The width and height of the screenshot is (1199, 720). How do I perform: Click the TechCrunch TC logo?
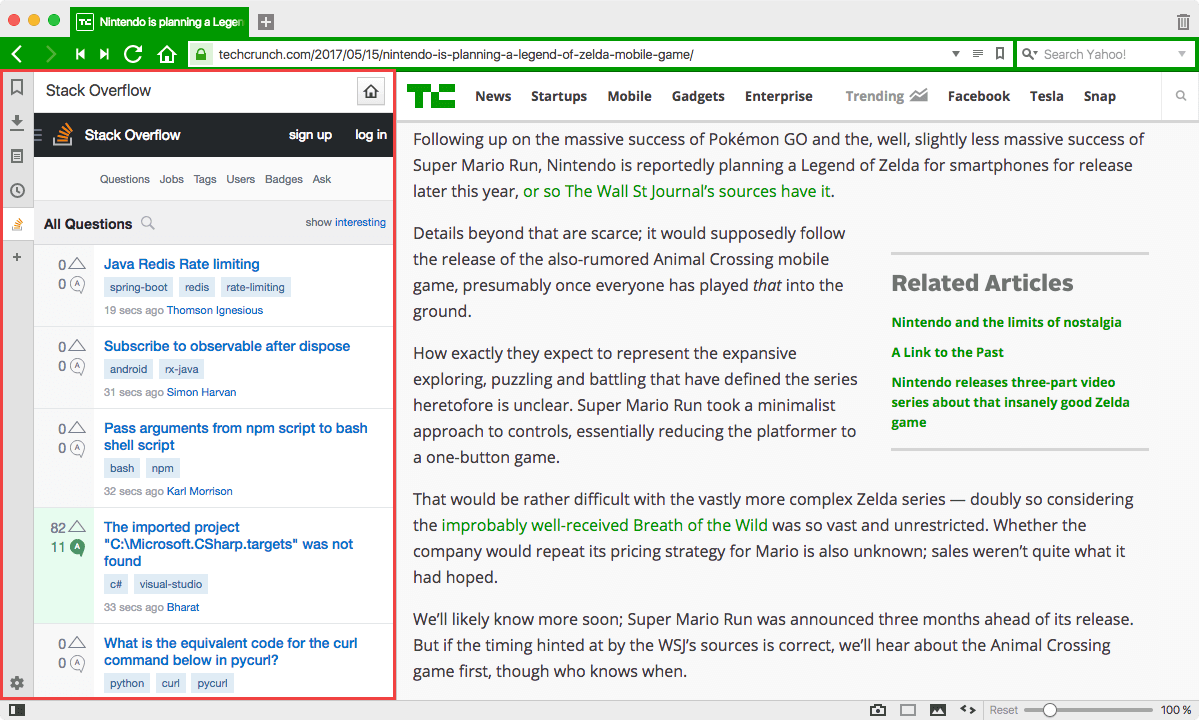tap(431, 96)
